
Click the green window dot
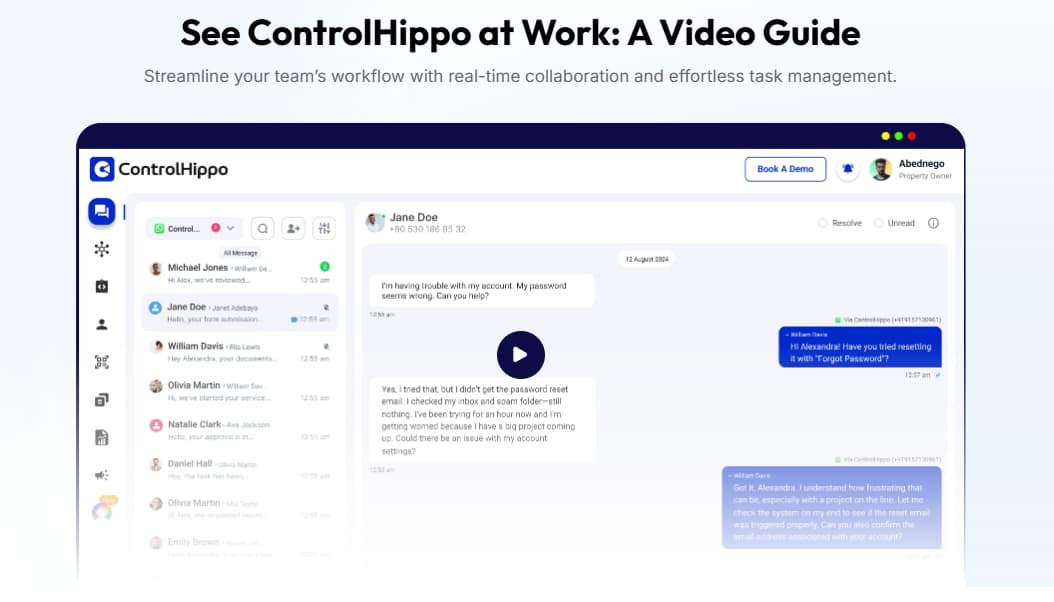click(898, 136)
